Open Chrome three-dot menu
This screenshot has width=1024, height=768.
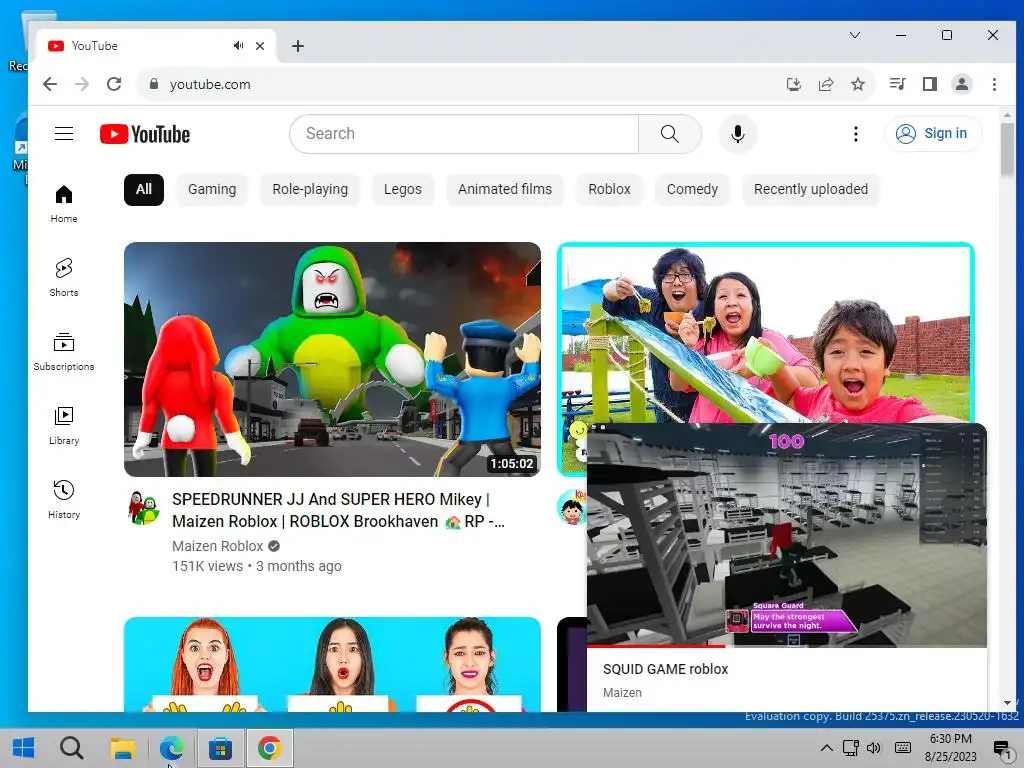(994, 84)
